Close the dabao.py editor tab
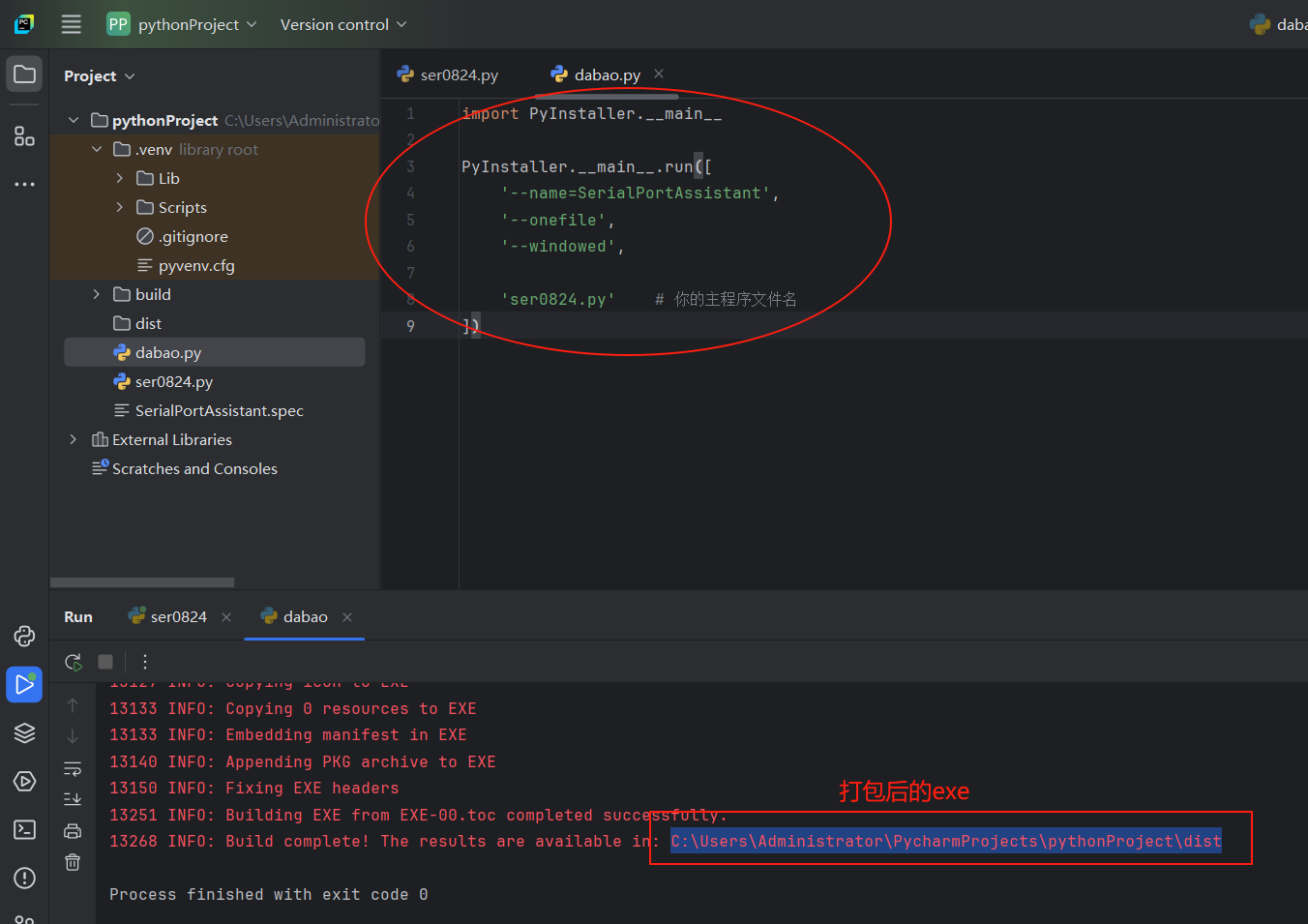The width and height of the screenshot is (1308, 924). [x=659, y=74]
